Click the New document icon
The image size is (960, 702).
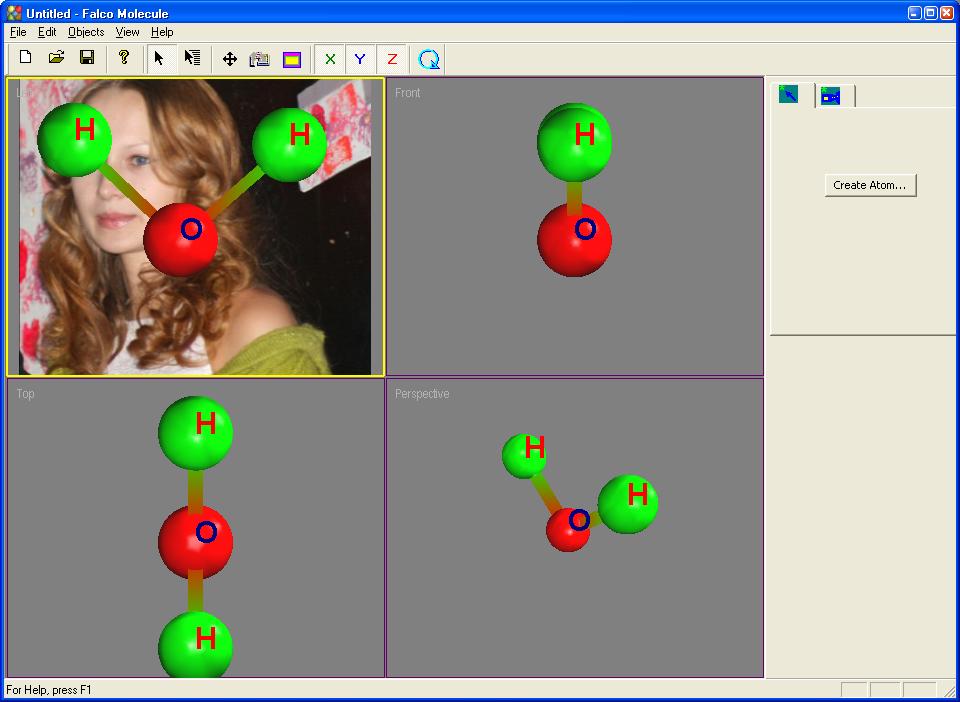click(25, 58)
